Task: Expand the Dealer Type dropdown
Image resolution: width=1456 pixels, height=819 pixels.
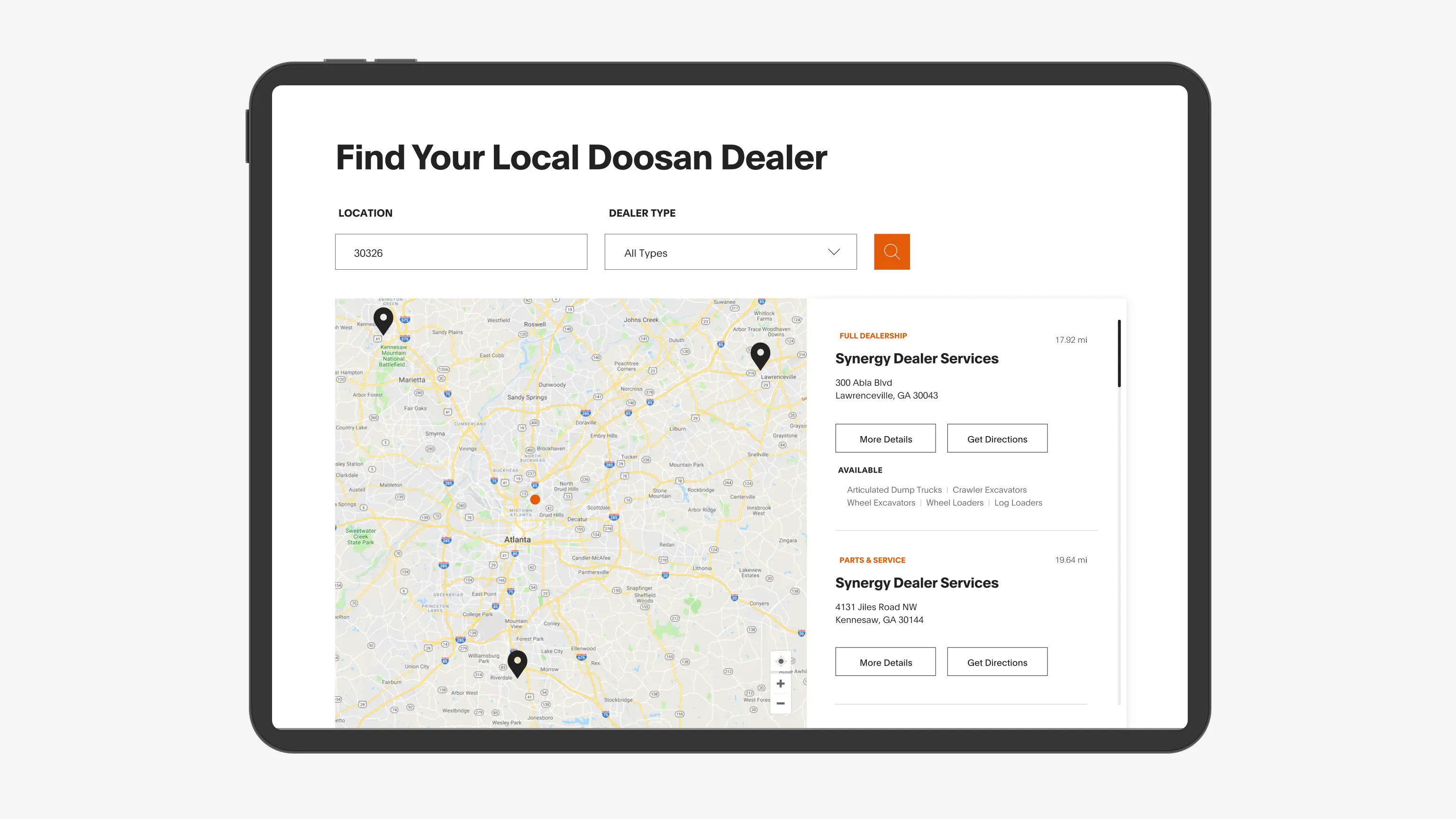Action: tap(731, 252)
